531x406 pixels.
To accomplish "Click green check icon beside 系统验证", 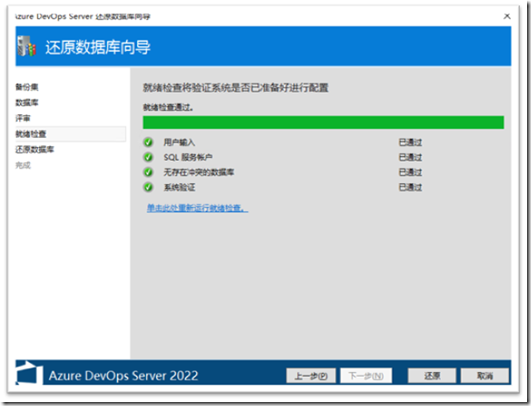I will (x=148, y=187).
